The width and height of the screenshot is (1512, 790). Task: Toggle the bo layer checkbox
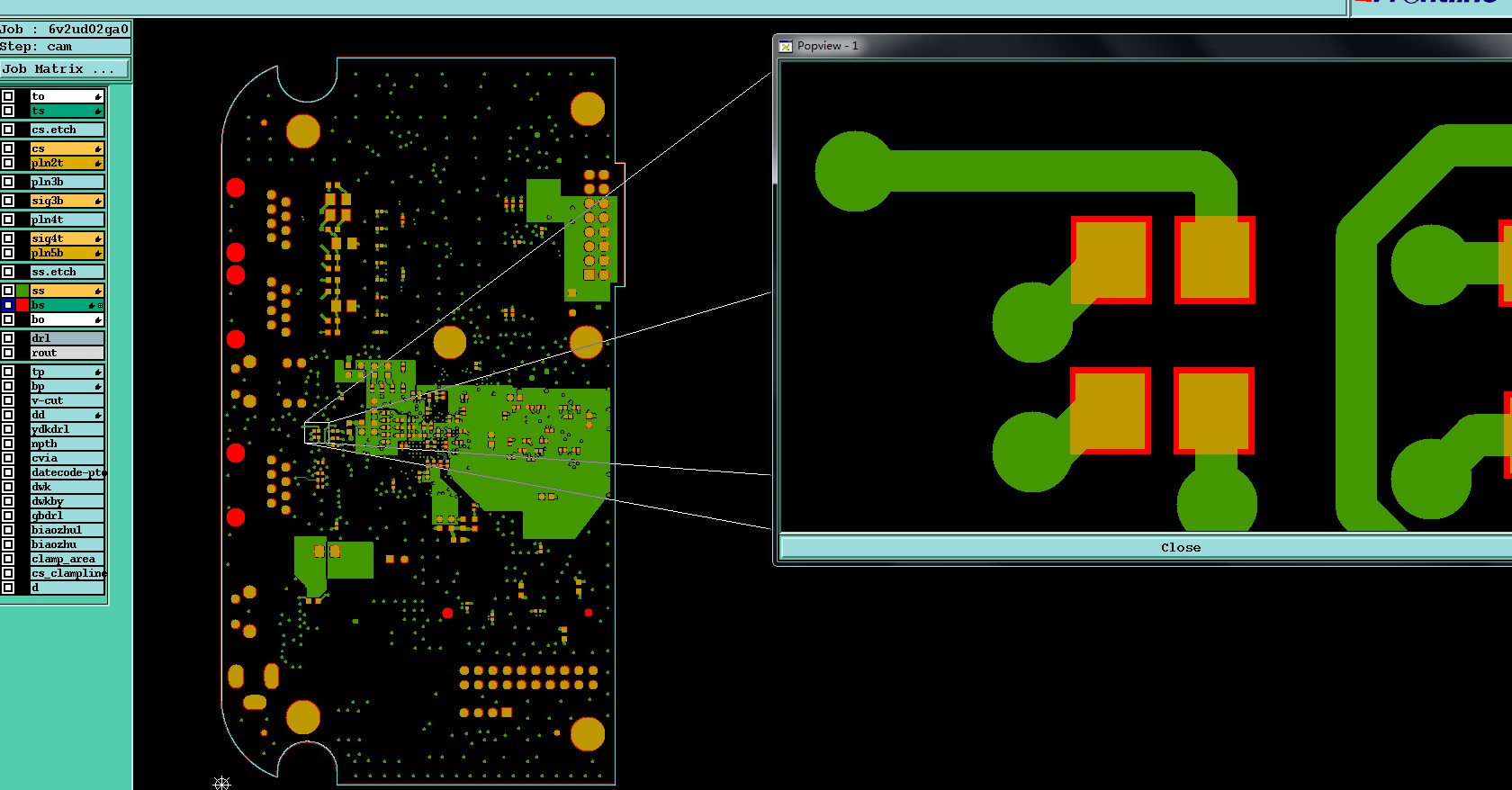tap(8, 319)
